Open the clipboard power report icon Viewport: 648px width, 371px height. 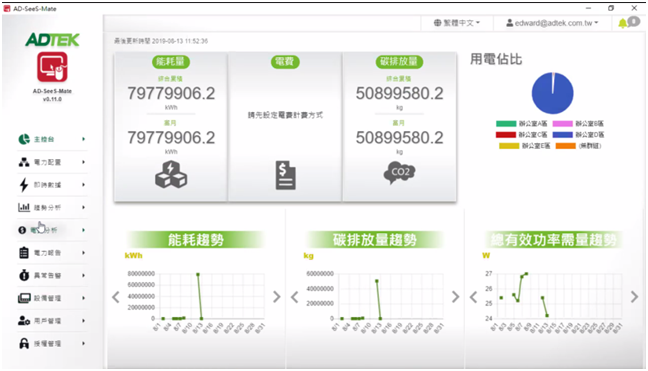(x=24, y=252)
